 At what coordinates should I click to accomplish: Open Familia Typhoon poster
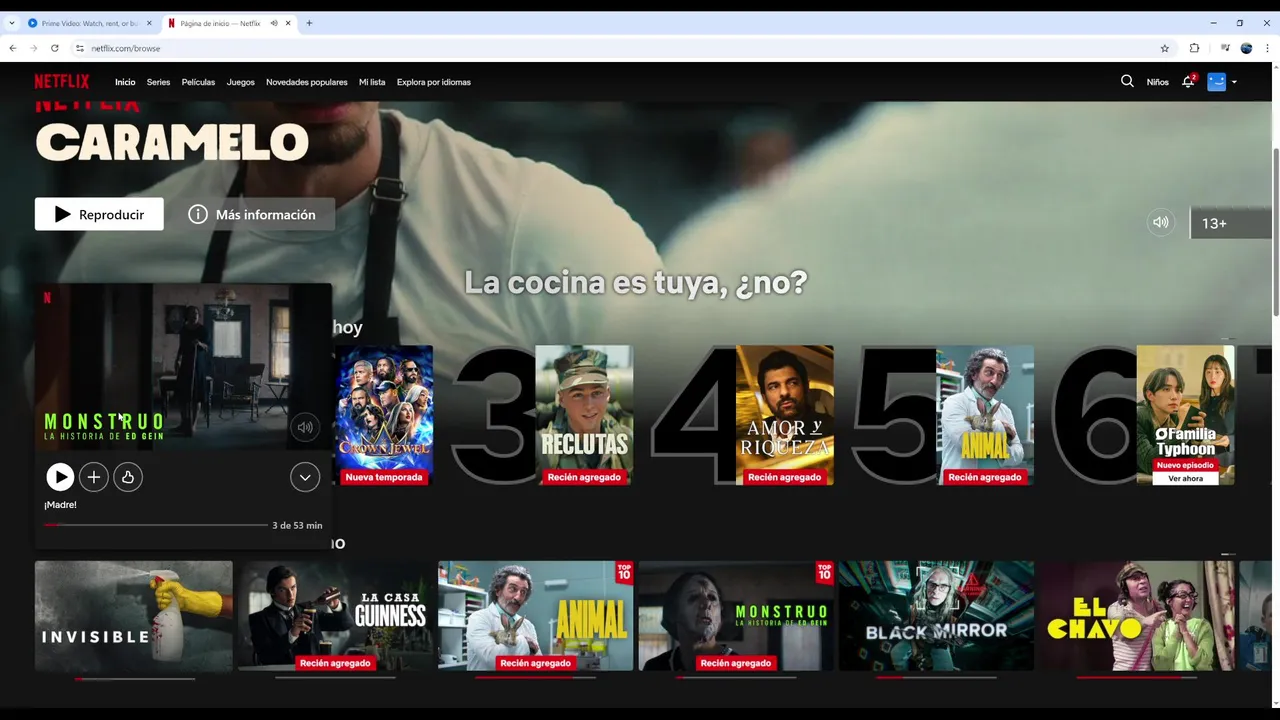pyautogui.click(x=1185, y=415)
